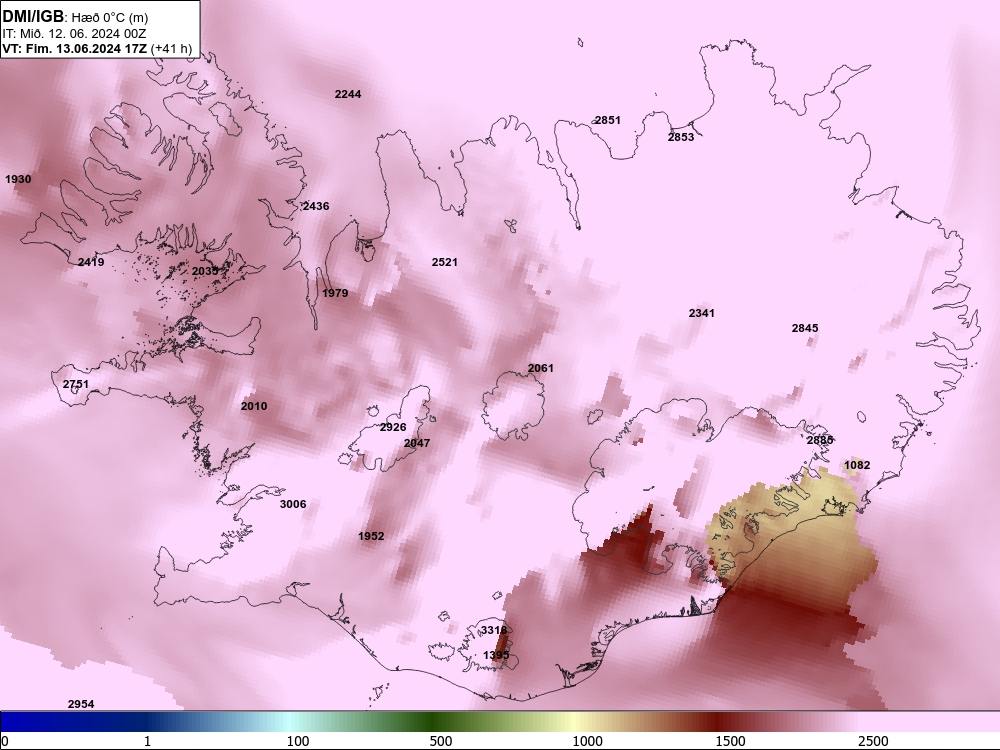Click the 2244 value label on the map
The width and height of the screenshot is (1000, 750).
tap(348, 94)
